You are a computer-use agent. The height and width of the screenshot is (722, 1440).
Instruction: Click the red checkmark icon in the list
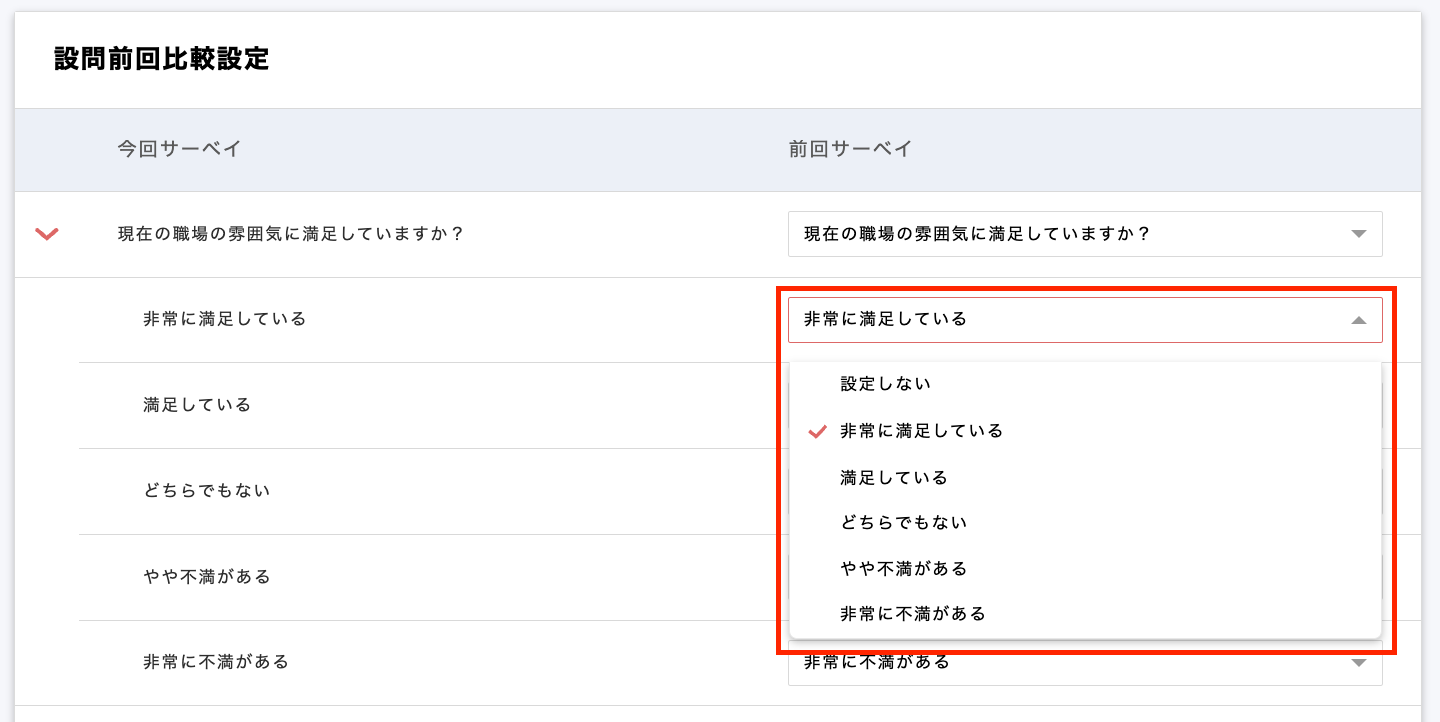coord(818,431)
